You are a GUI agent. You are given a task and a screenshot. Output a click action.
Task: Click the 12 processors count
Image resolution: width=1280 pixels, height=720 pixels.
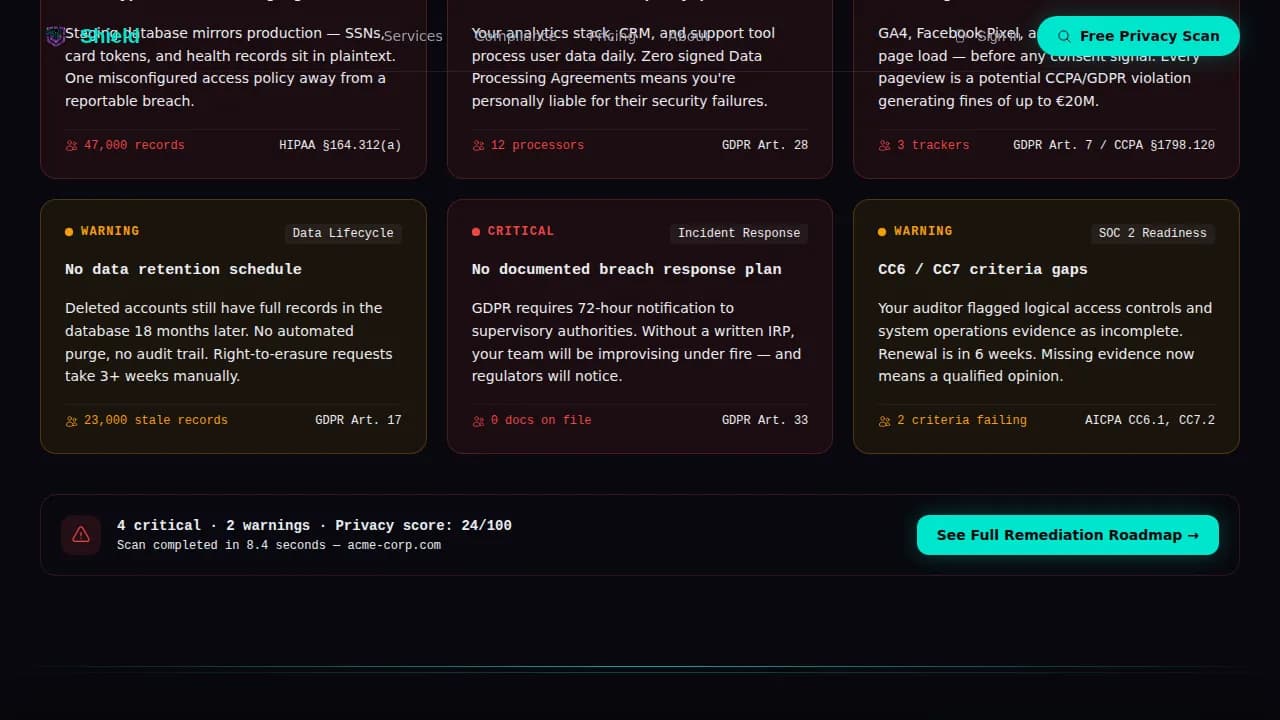[x=537, y=145]
